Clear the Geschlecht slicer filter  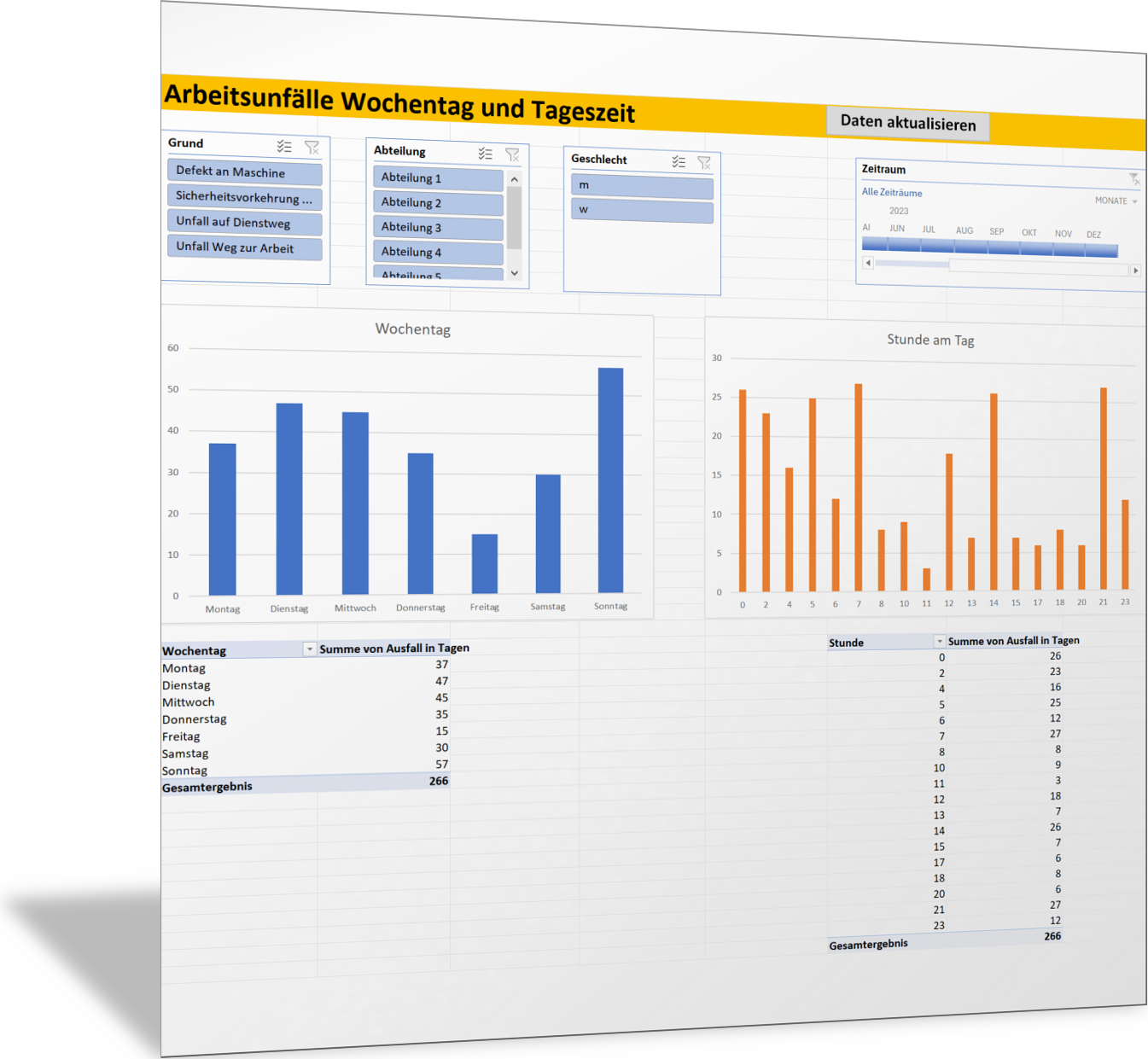704,162
